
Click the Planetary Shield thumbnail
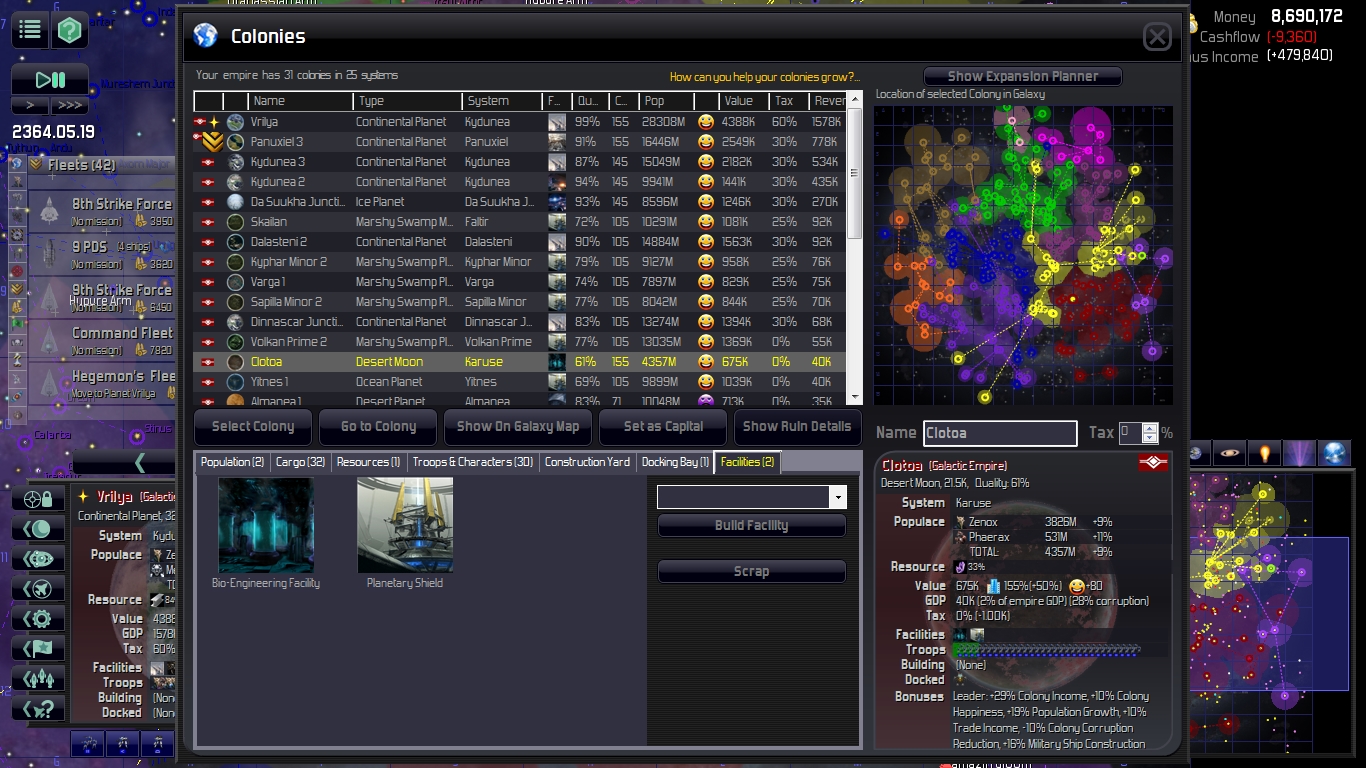tap(405, 525)
